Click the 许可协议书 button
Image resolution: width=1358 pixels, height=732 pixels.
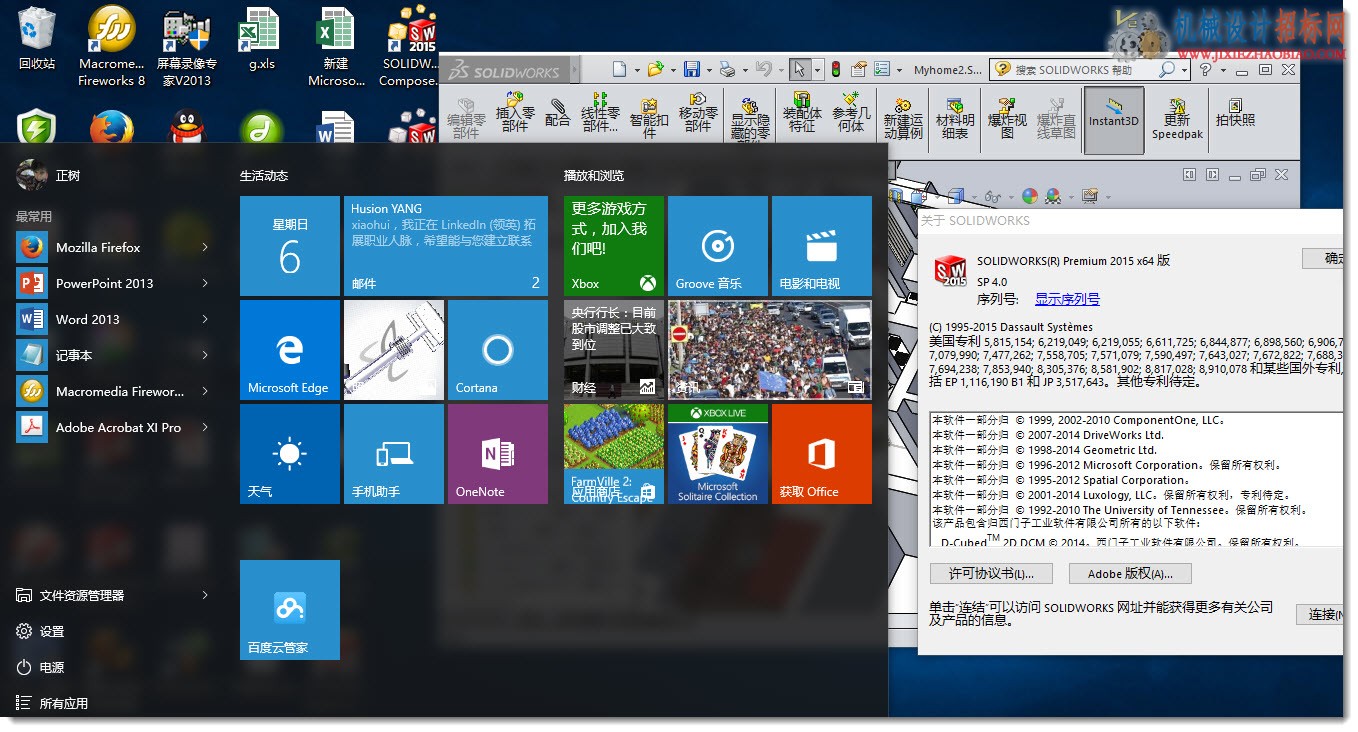(x=990, y=573)
